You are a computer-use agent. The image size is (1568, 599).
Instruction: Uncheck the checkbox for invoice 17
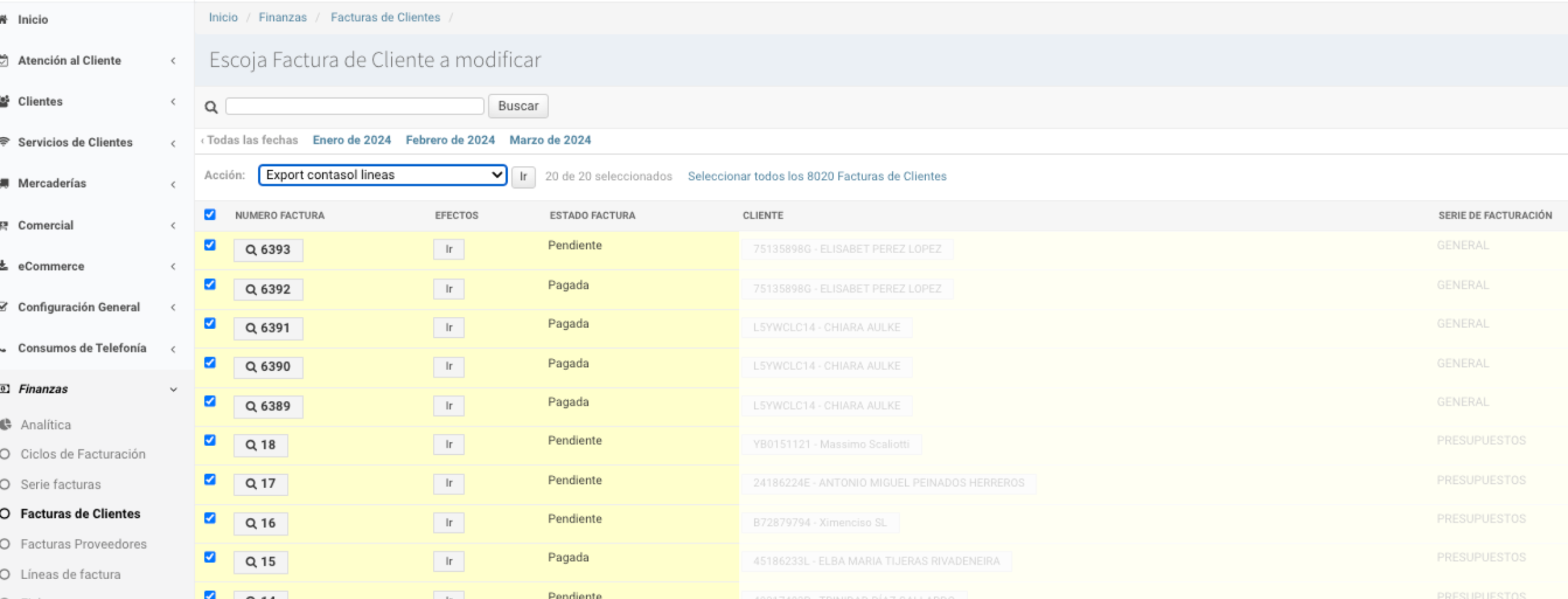tap(210, 480)
